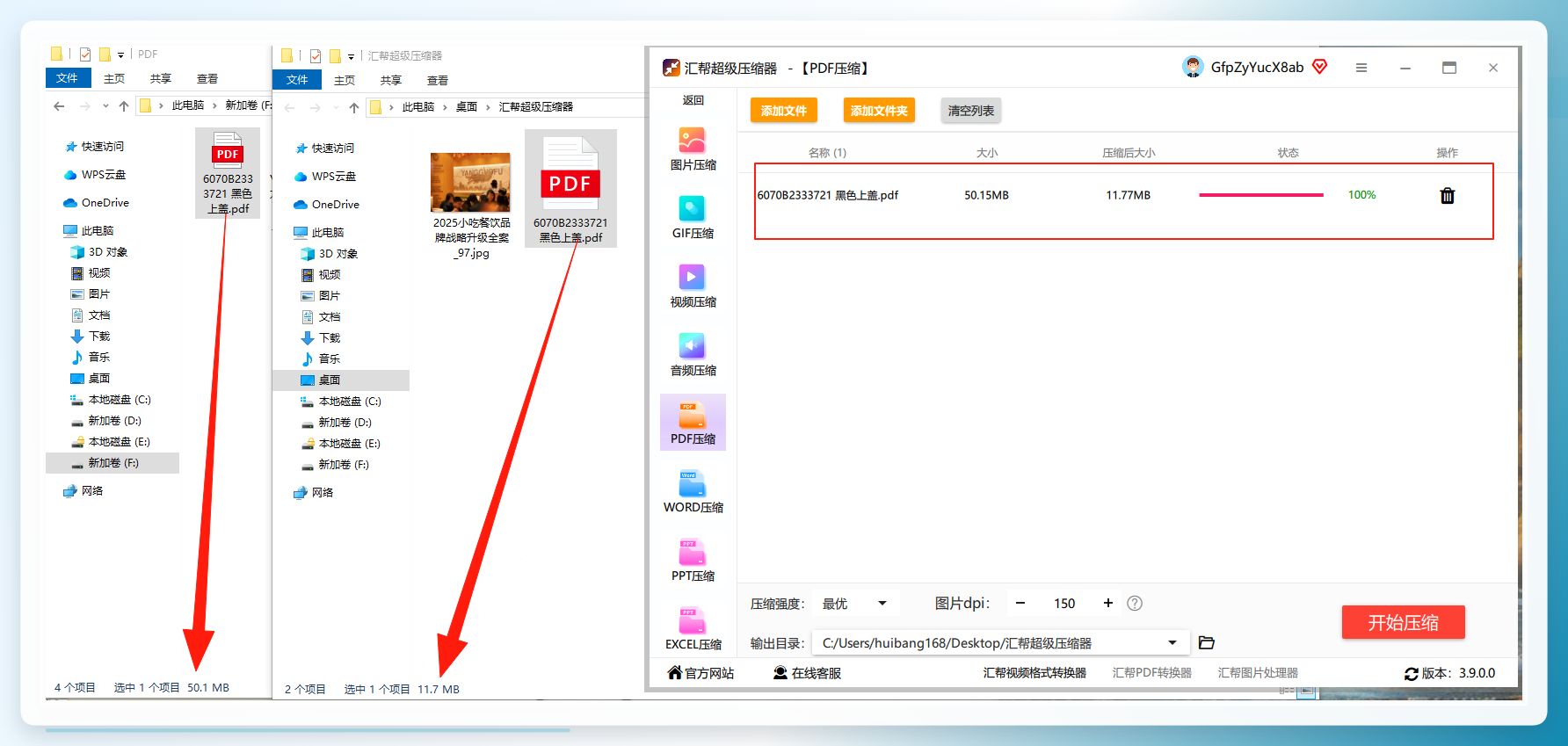The image size is (1568, 746).
Task: Select 新加卷 (F:) in PDF explorer tree
Action: [113, 463]
